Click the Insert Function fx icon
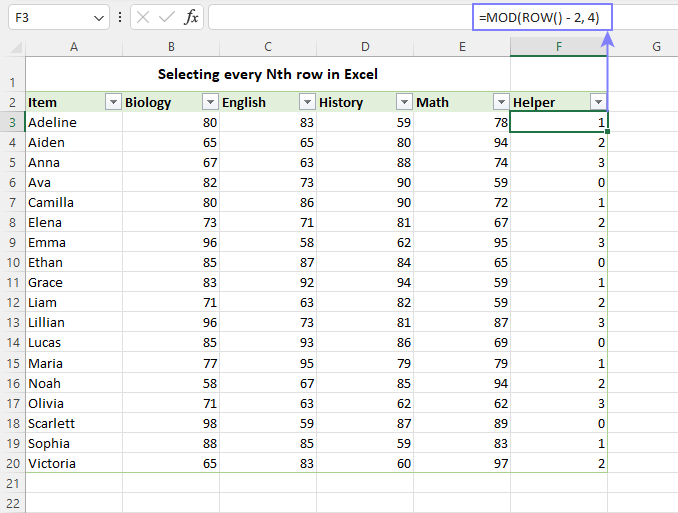 coord(190,18)
